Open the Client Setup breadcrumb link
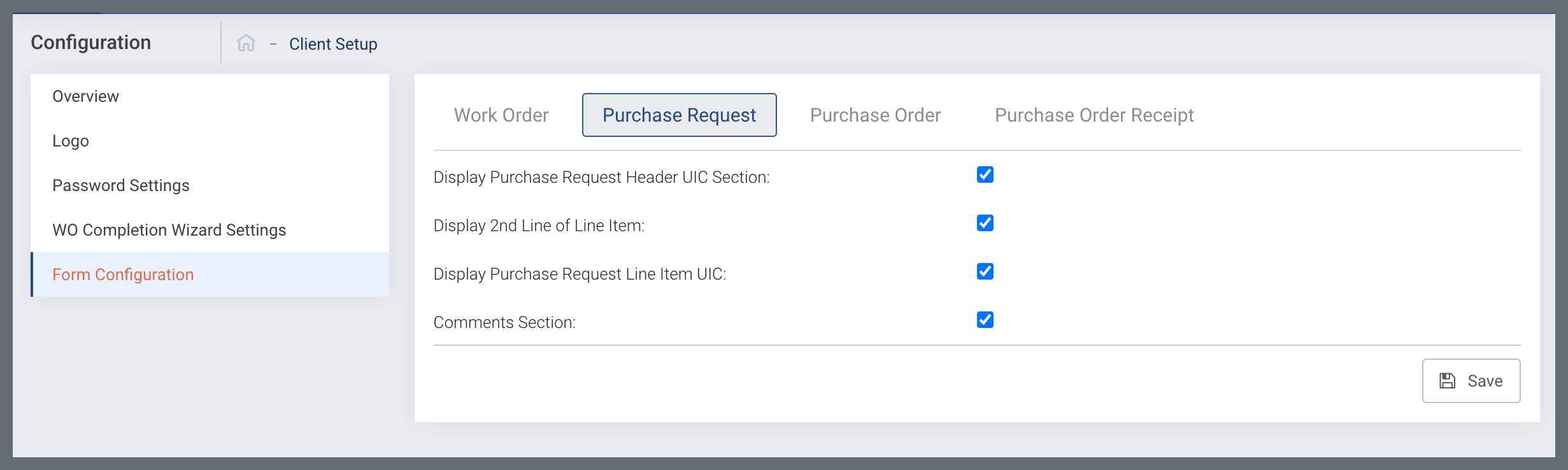 tap(333, 44)
